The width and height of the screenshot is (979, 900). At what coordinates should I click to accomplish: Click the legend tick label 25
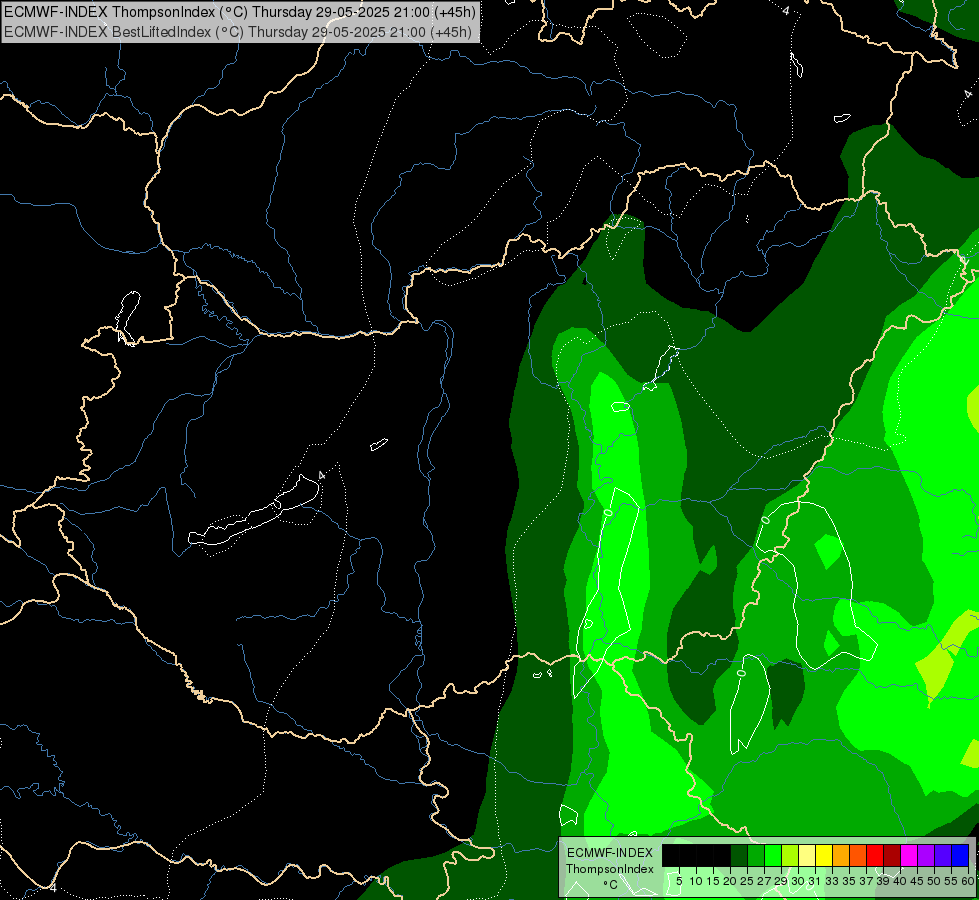click(x=747, y=881)
